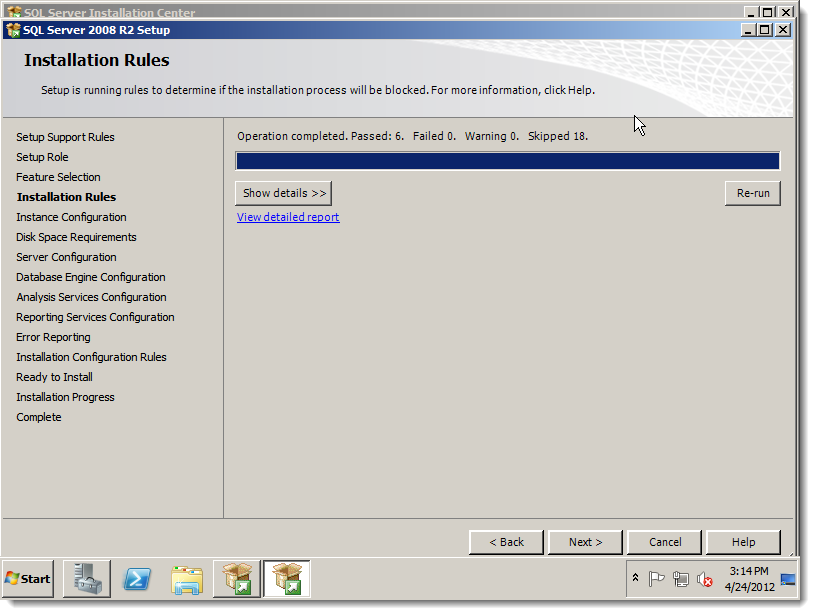Select Error Reporting step
The image size is (815, 615).
[54, 337]
